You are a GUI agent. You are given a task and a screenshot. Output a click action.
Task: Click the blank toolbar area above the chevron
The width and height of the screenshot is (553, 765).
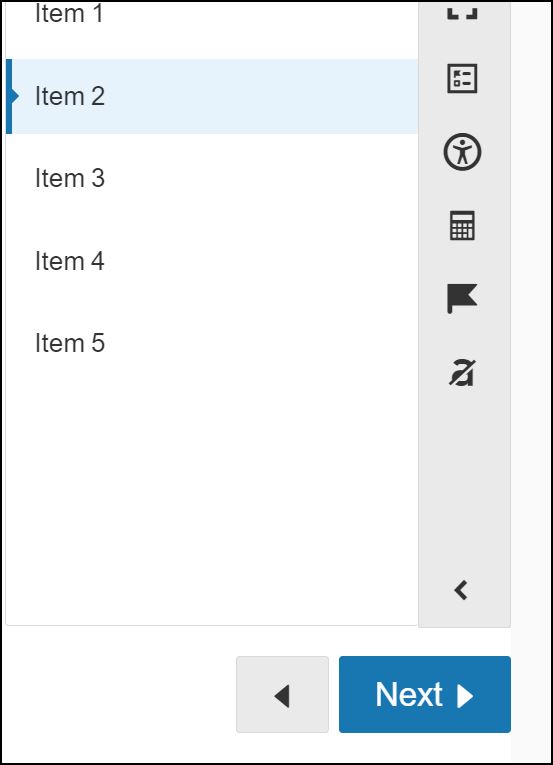pyautogui.click(x=464, y=478)
